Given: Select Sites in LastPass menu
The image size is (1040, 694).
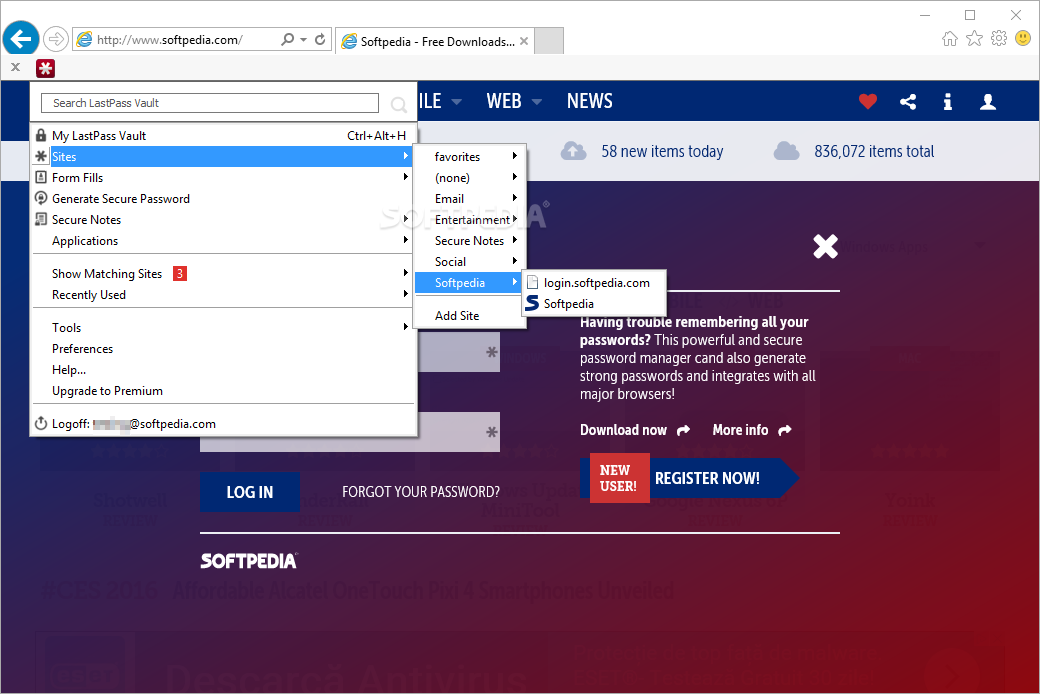Looking at the screenshot, I should coord(224,157).
